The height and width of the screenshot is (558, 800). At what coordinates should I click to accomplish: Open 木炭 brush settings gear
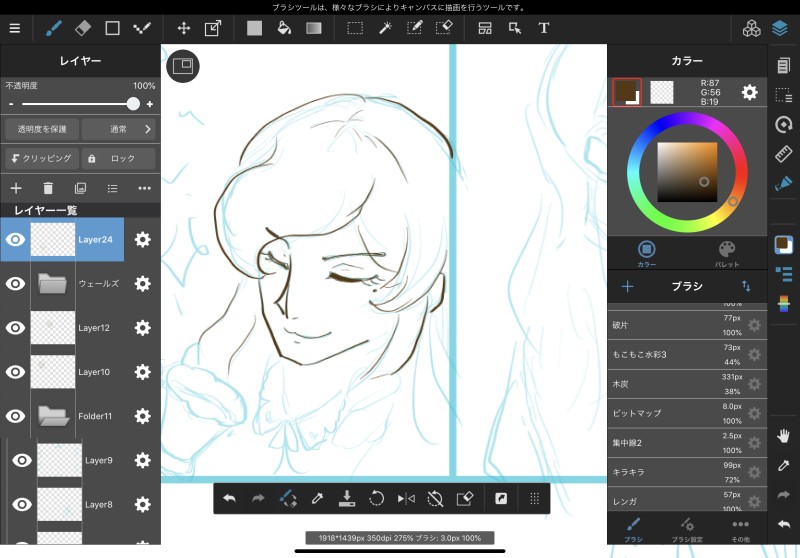[x=754, y=384]
